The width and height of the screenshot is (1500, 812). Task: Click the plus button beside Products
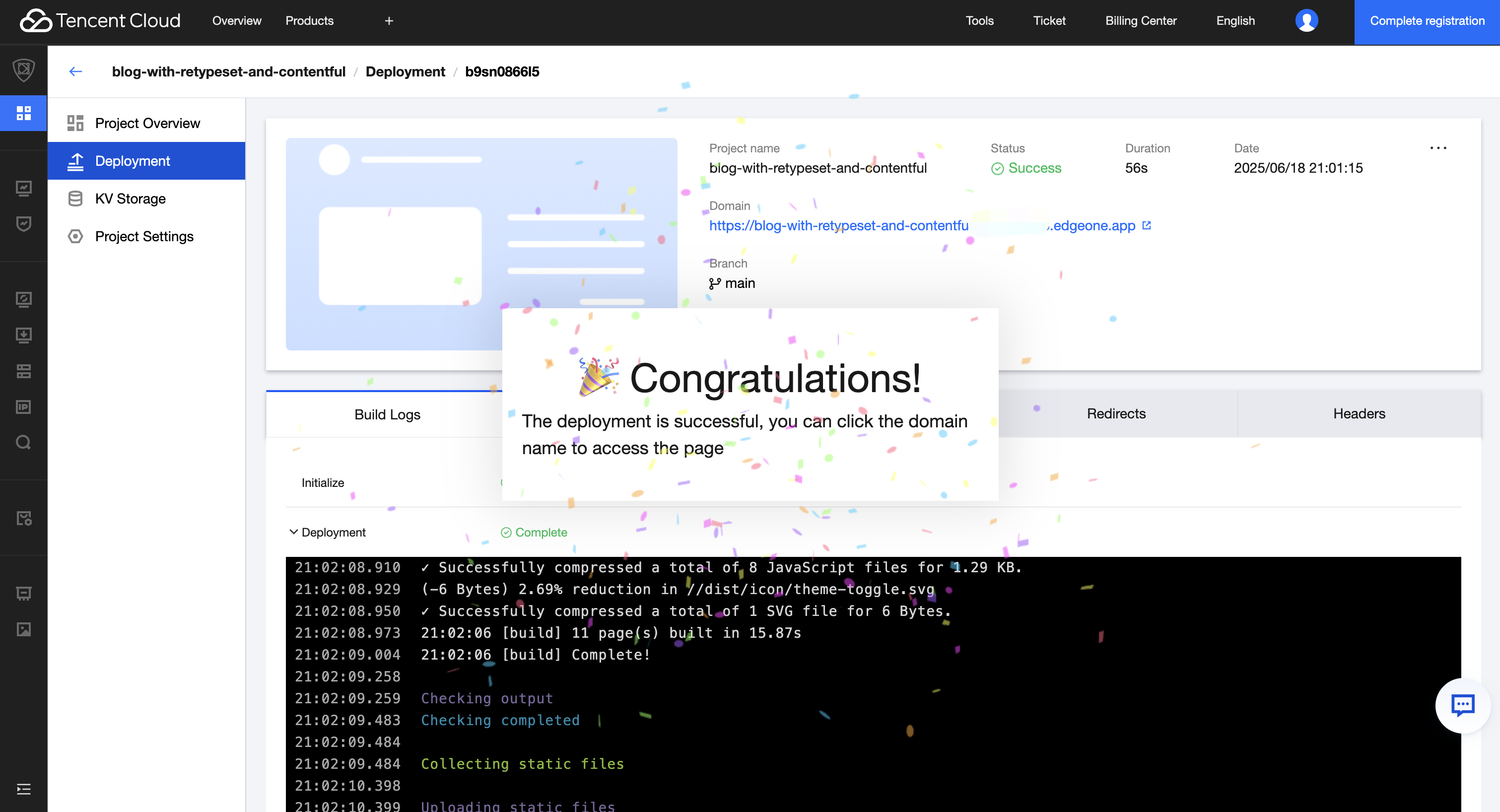(389, 21)
